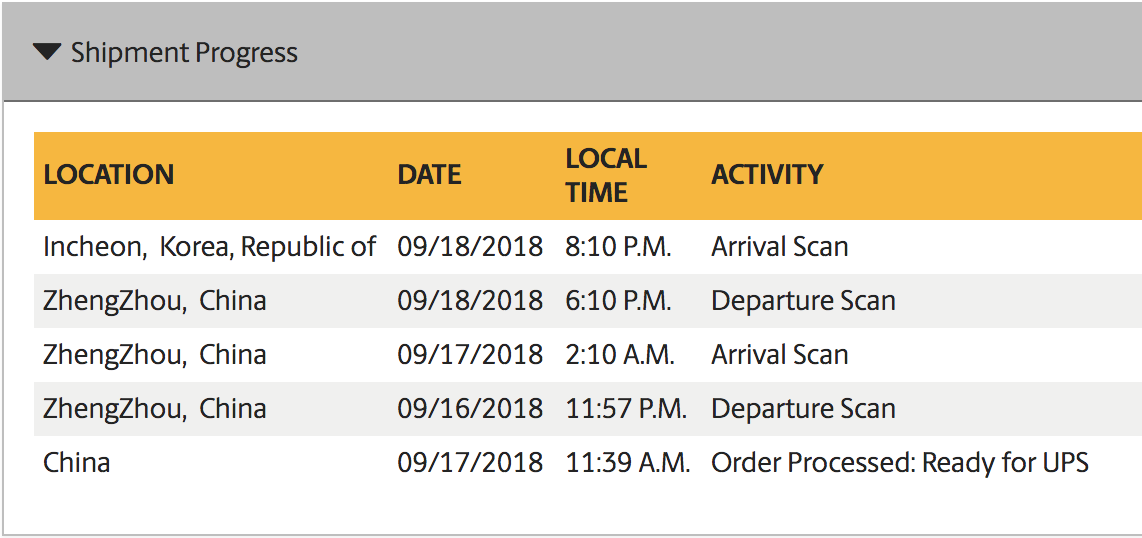1142x538 pixels.
Task: Click Order Processed: Ready for UPS
Action: point(899,462)
